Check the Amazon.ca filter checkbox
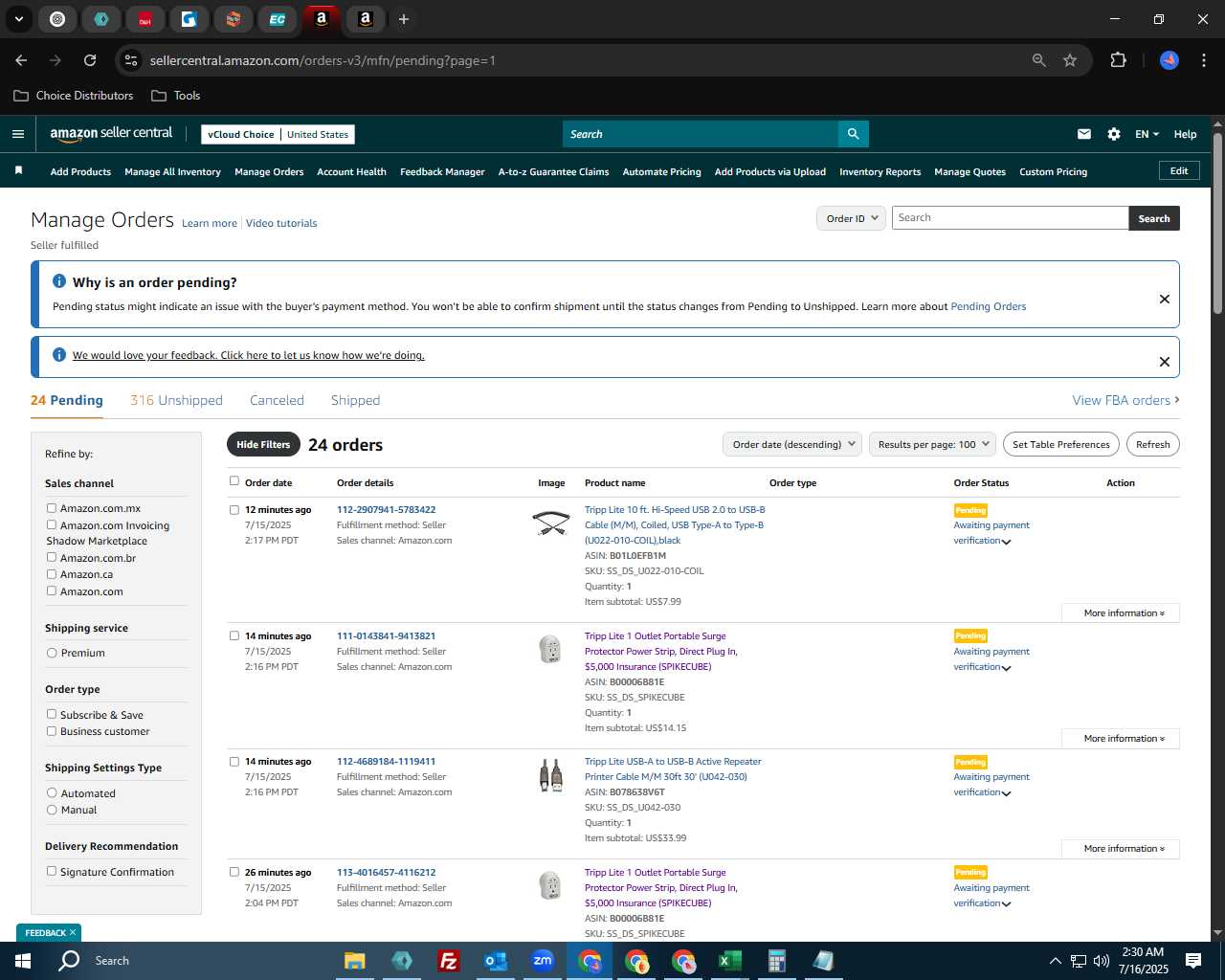 coord(52,574)
